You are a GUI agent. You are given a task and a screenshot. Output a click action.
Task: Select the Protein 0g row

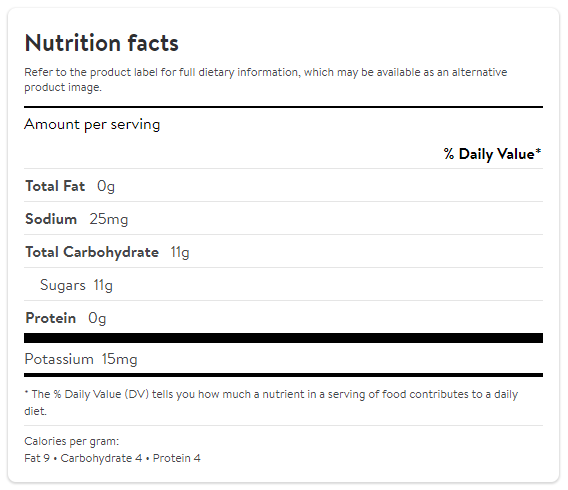tap(283, 317)
